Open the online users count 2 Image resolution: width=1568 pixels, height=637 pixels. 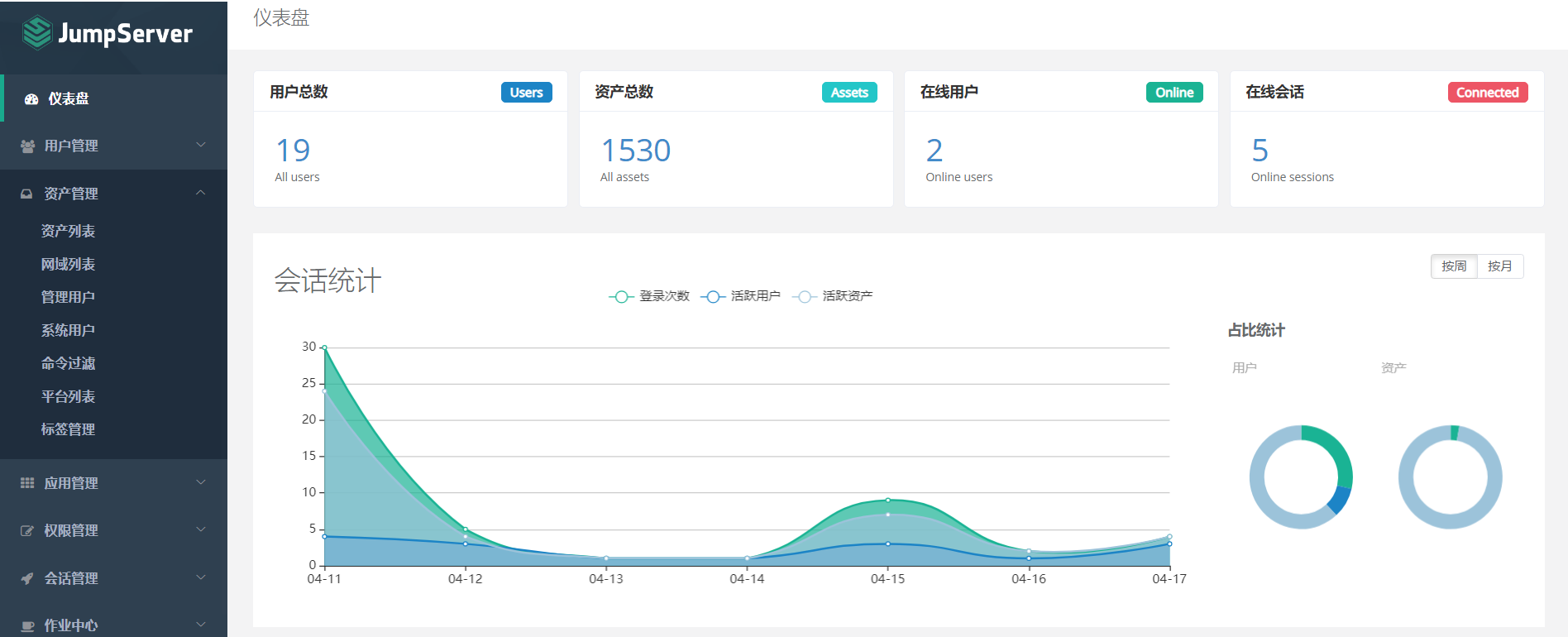(x=935, y=151)
